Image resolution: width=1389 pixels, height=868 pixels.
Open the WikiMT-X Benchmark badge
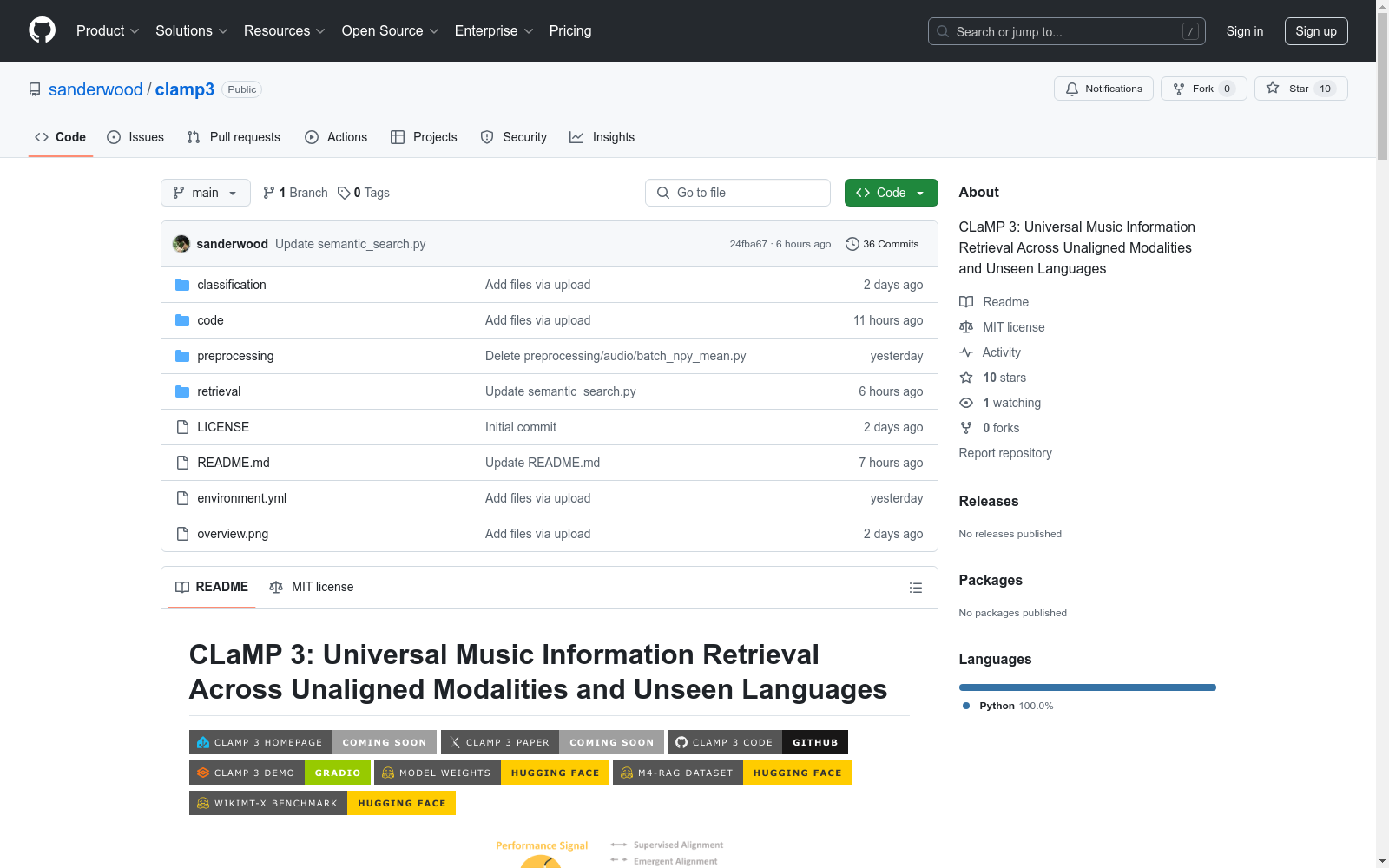tap(322, 803)
